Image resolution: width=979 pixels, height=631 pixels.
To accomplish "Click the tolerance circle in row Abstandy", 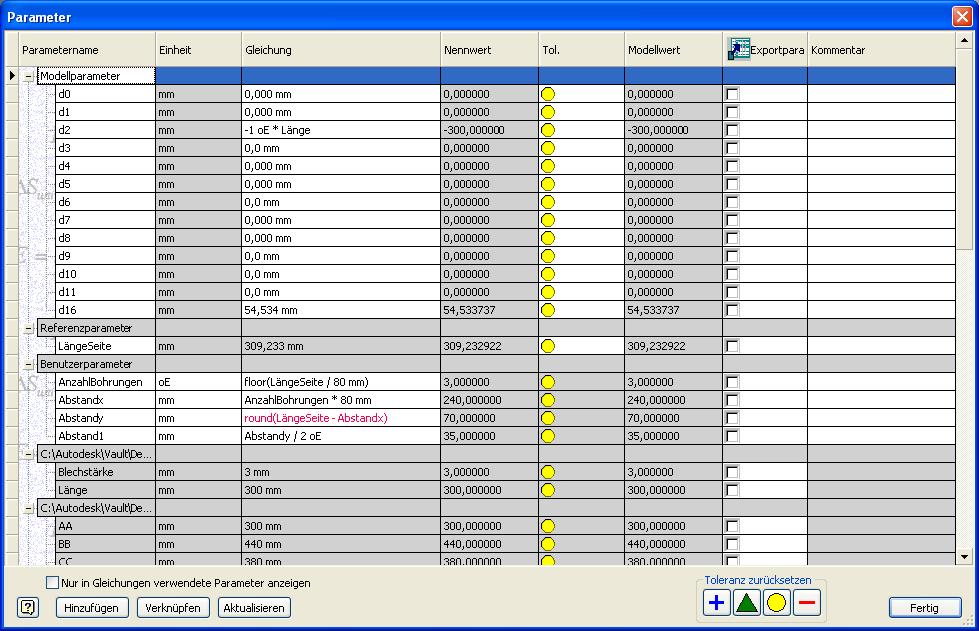I will (x=548, y=418).
